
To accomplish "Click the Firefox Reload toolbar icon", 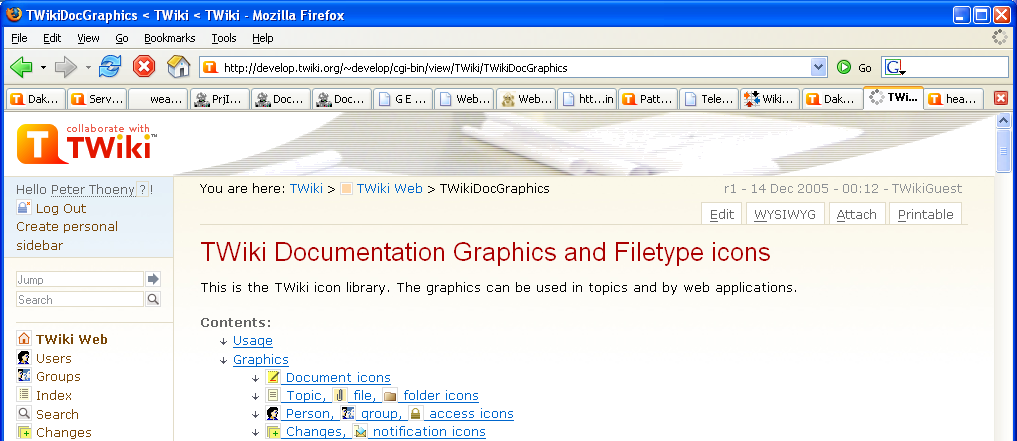I will 110,67.
